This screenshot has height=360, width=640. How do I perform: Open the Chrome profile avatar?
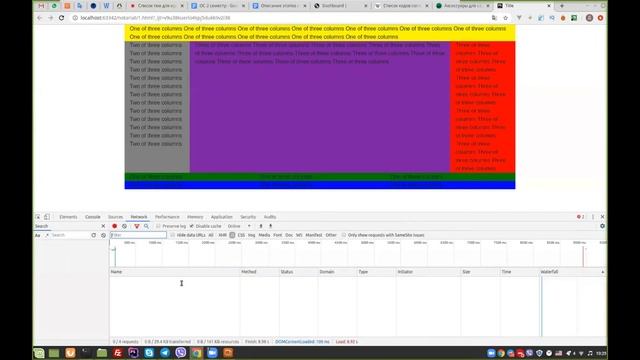click(x=589, y=18)
